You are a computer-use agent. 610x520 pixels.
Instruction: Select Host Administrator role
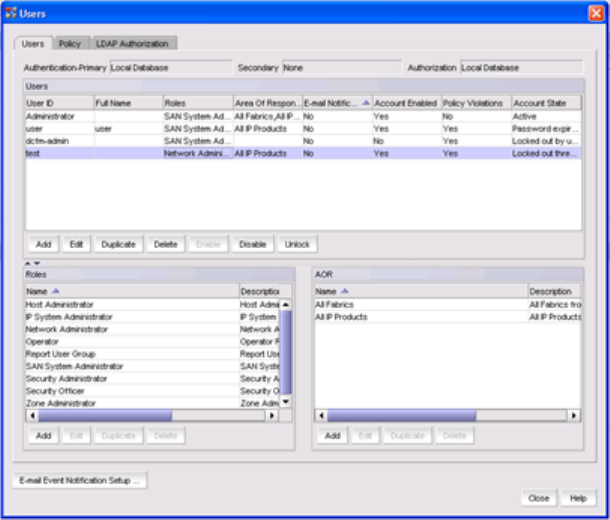pyautogui.click(x=152, y=305)
